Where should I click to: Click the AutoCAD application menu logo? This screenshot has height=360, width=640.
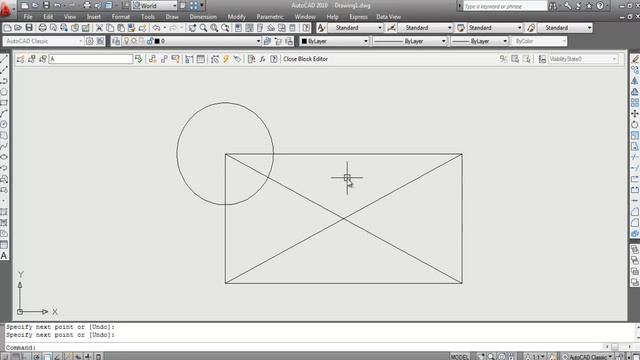tap(6, 9)
